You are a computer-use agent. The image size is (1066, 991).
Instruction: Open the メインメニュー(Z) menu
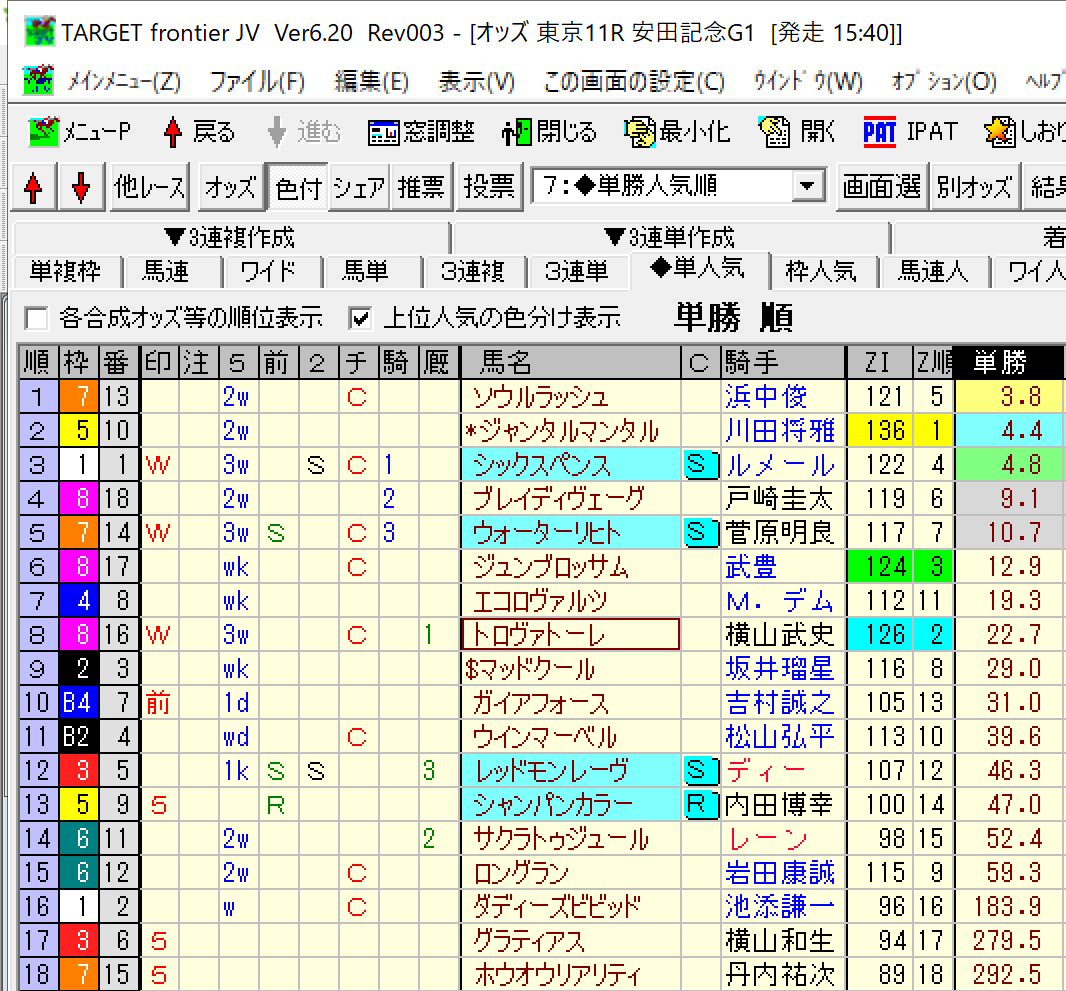point(124,82)
